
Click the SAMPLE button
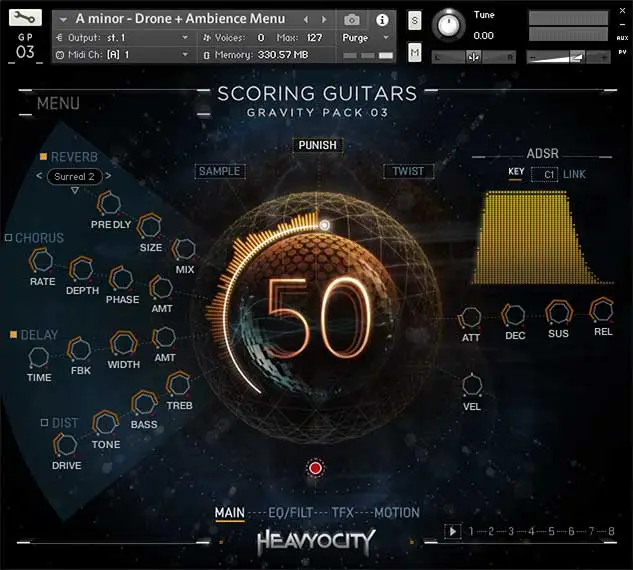(x=220, y=171)
